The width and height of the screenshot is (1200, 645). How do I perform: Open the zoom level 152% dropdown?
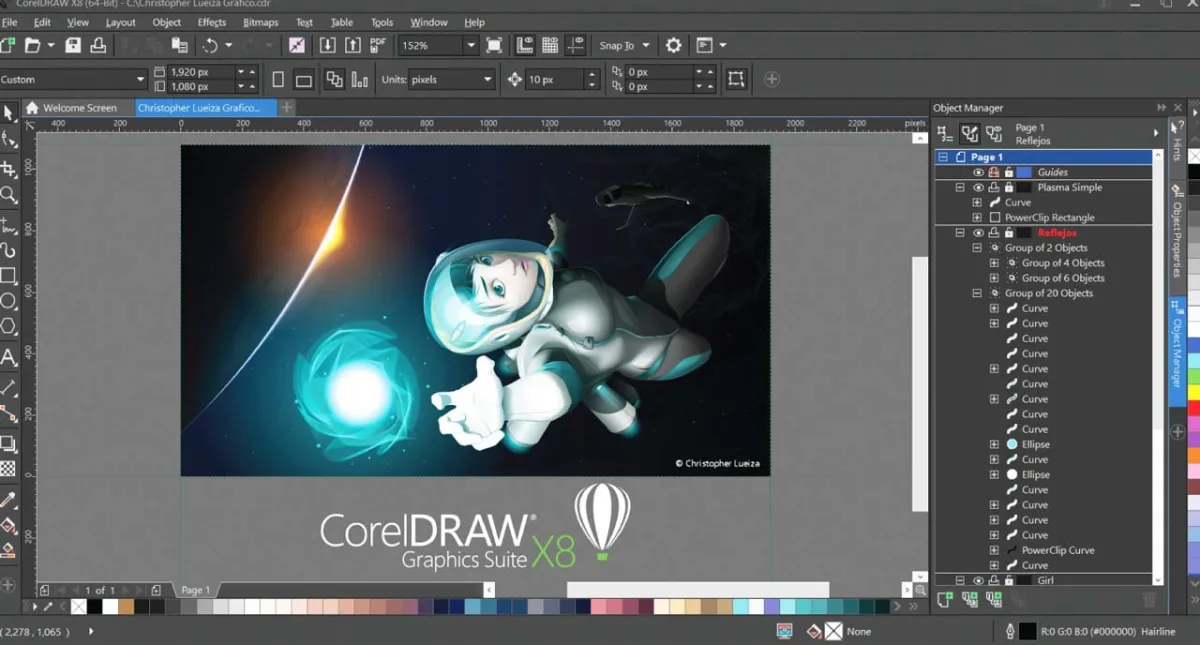coord(470,45)
